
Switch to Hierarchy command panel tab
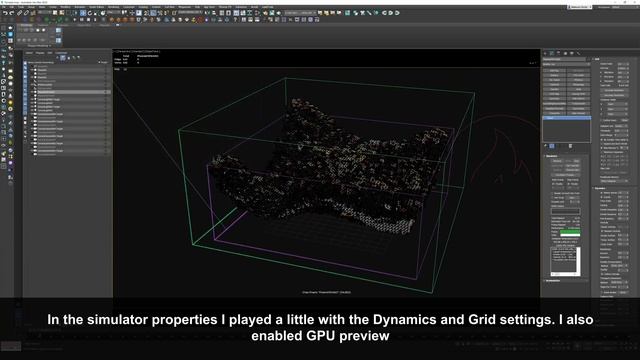(x=559, y=53)
